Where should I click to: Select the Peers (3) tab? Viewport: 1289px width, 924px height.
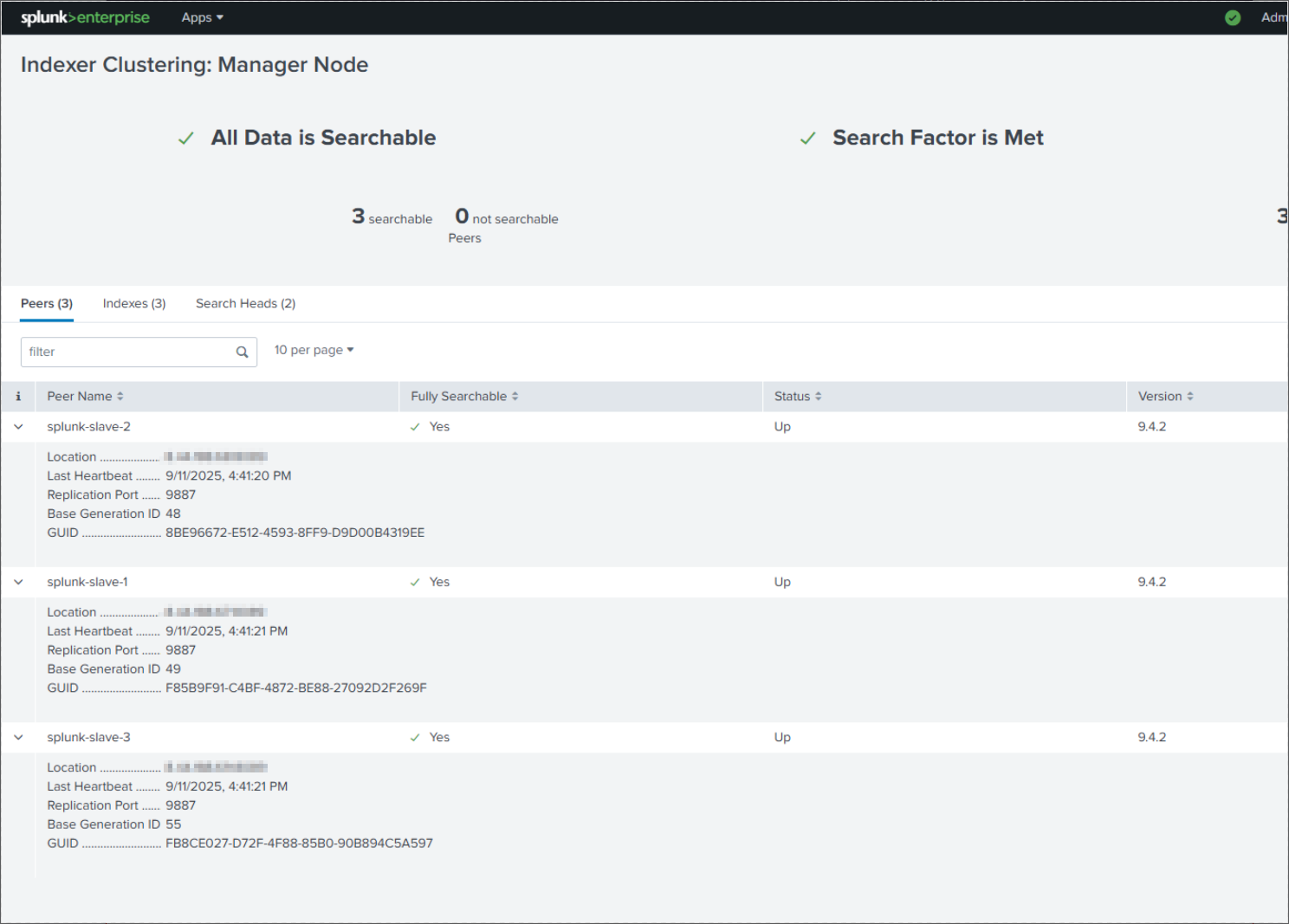[47, 303]
